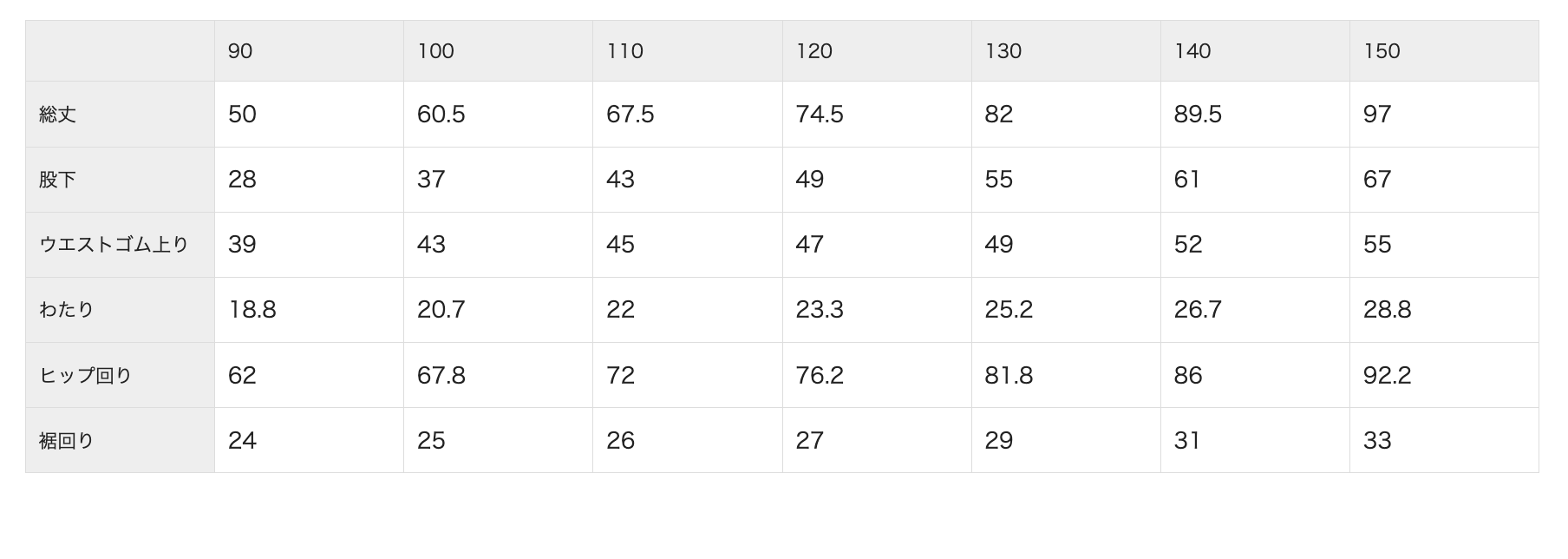Select 裾回り value 33 for size 150
This screenshot has height=559, width=1568.
click(1377, 441)
